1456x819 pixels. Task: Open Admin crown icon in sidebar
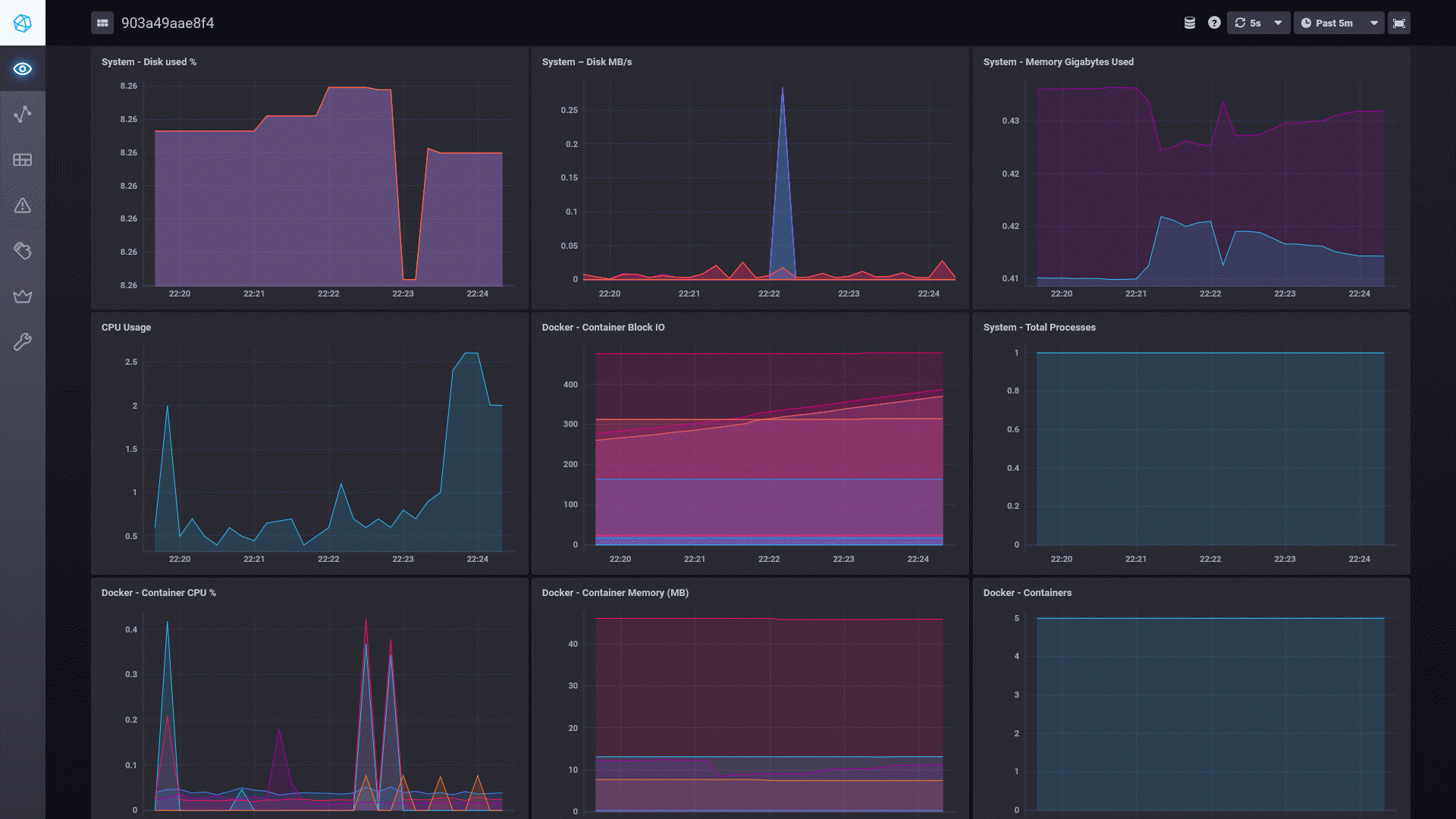pyautogui.click(x=23, y=297)
